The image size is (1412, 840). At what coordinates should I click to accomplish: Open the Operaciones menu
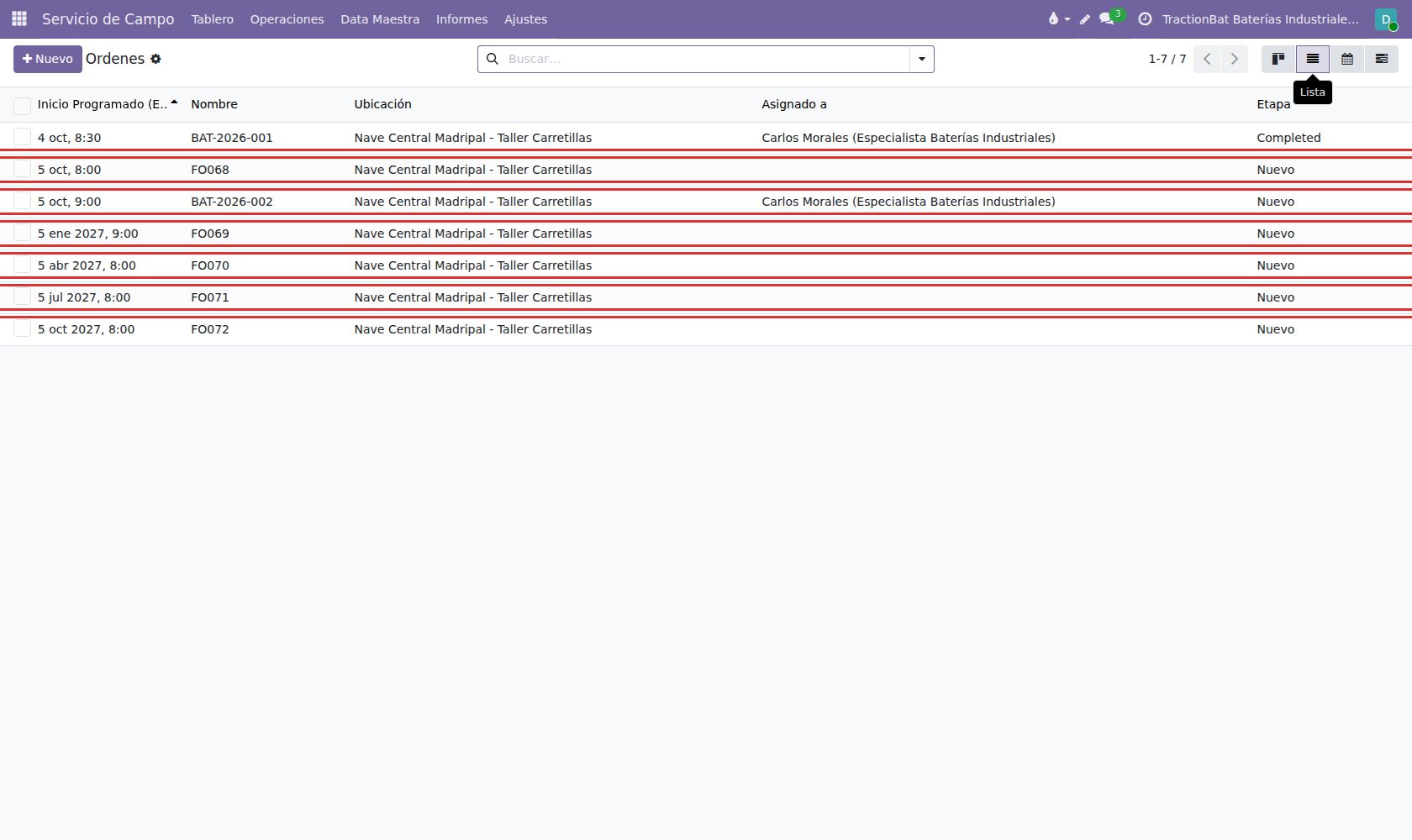tap(287, 19)
